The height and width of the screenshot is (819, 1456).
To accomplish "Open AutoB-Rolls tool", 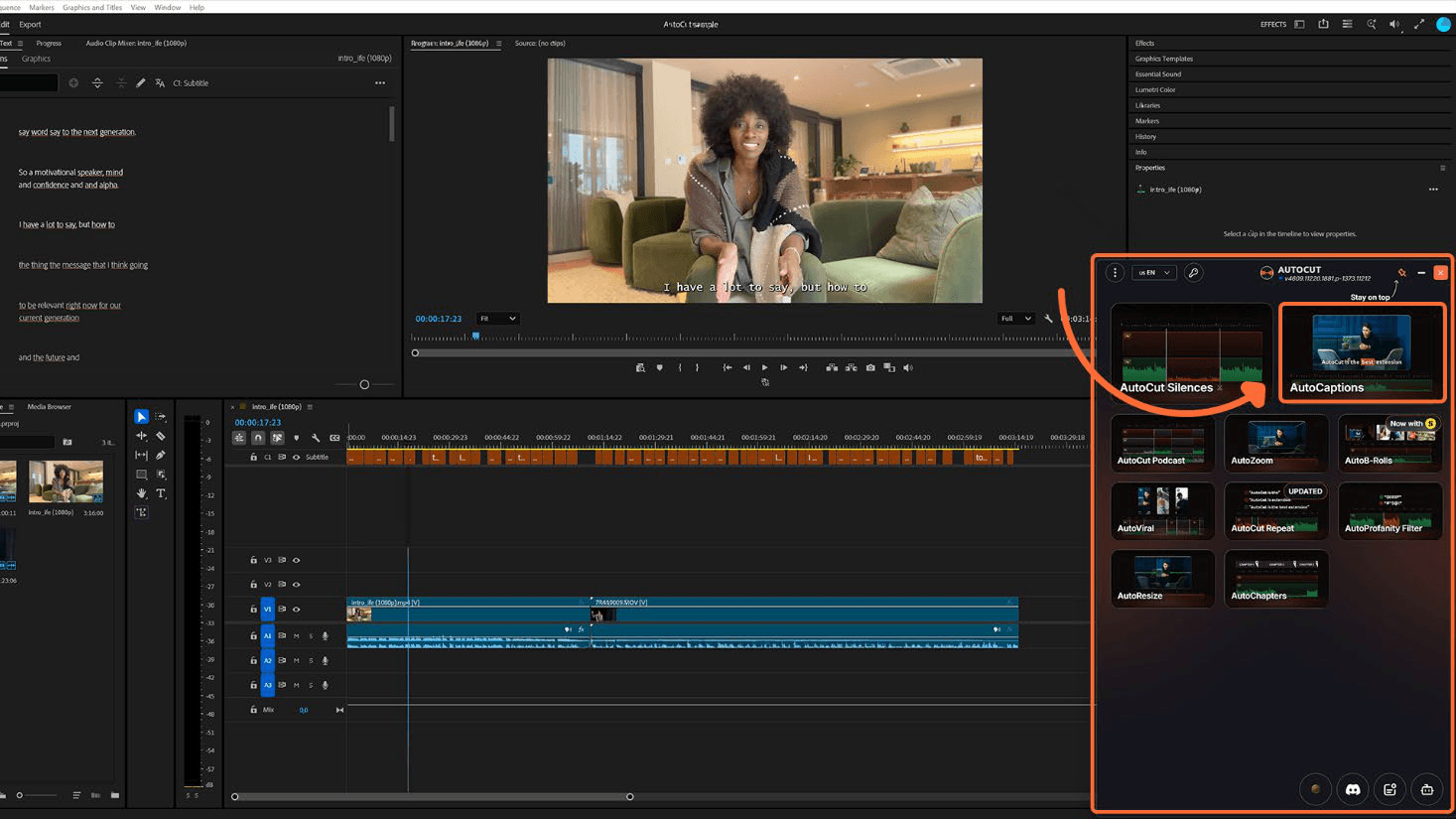I will [x=1390, y=443].
